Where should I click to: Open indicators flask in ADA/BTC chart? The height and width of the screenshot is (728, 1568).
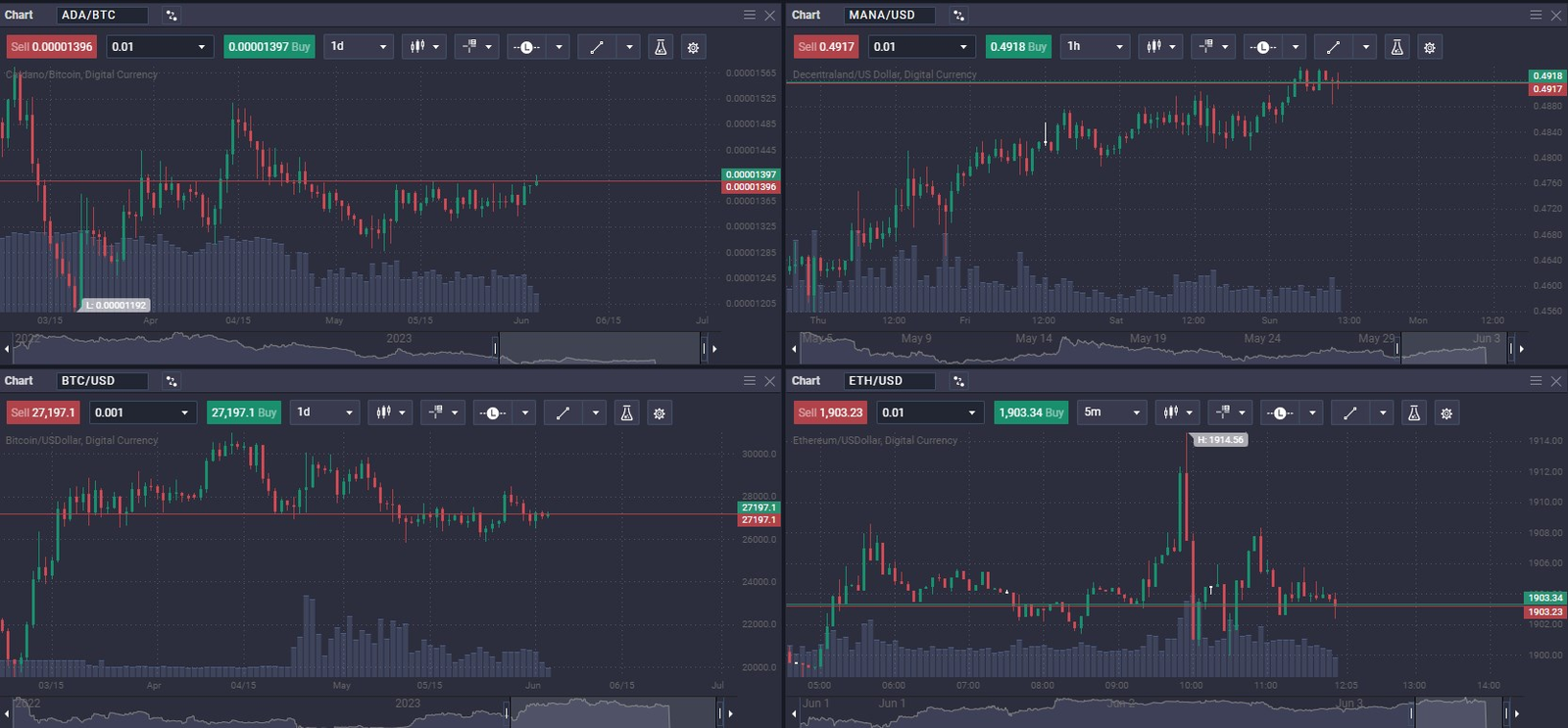click(661, 47)
